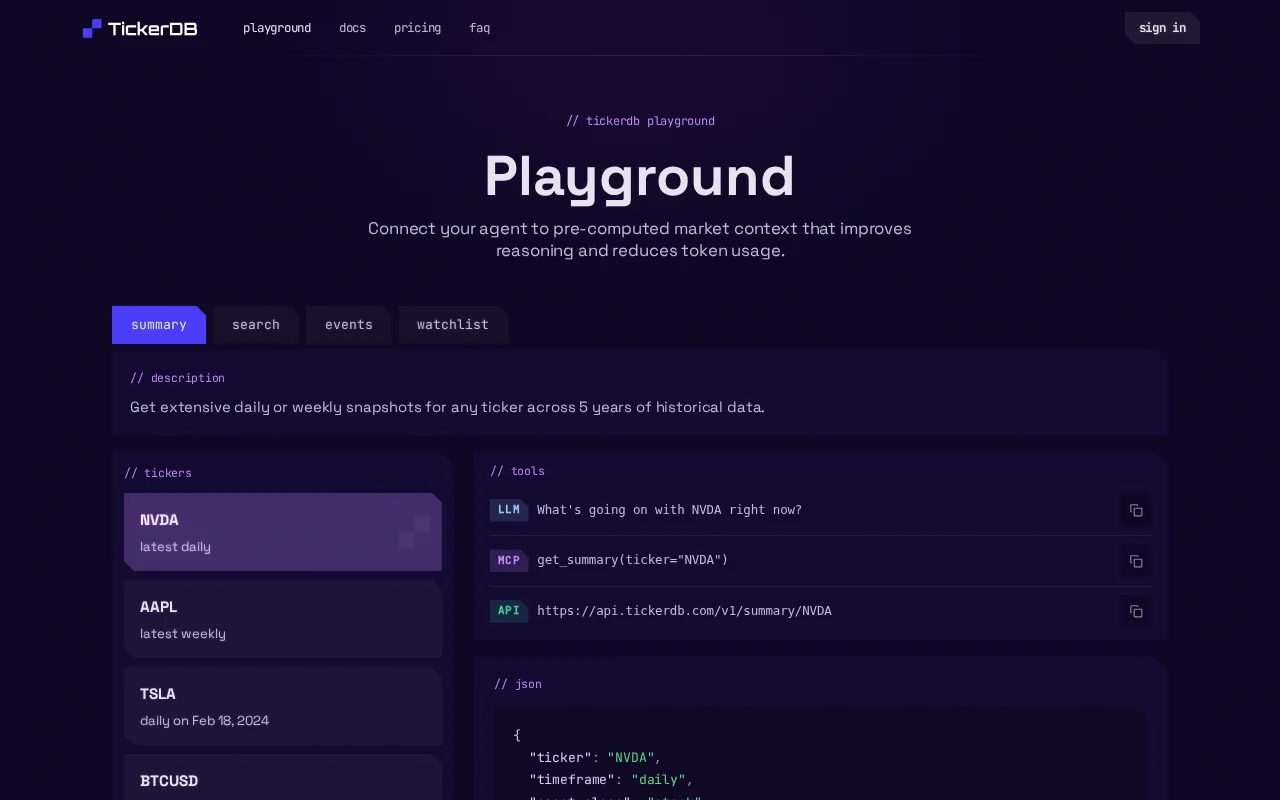1280x800 pixels.
Task: Click the "timeframe": "daily" JSON line
Action: pos(611,779)
